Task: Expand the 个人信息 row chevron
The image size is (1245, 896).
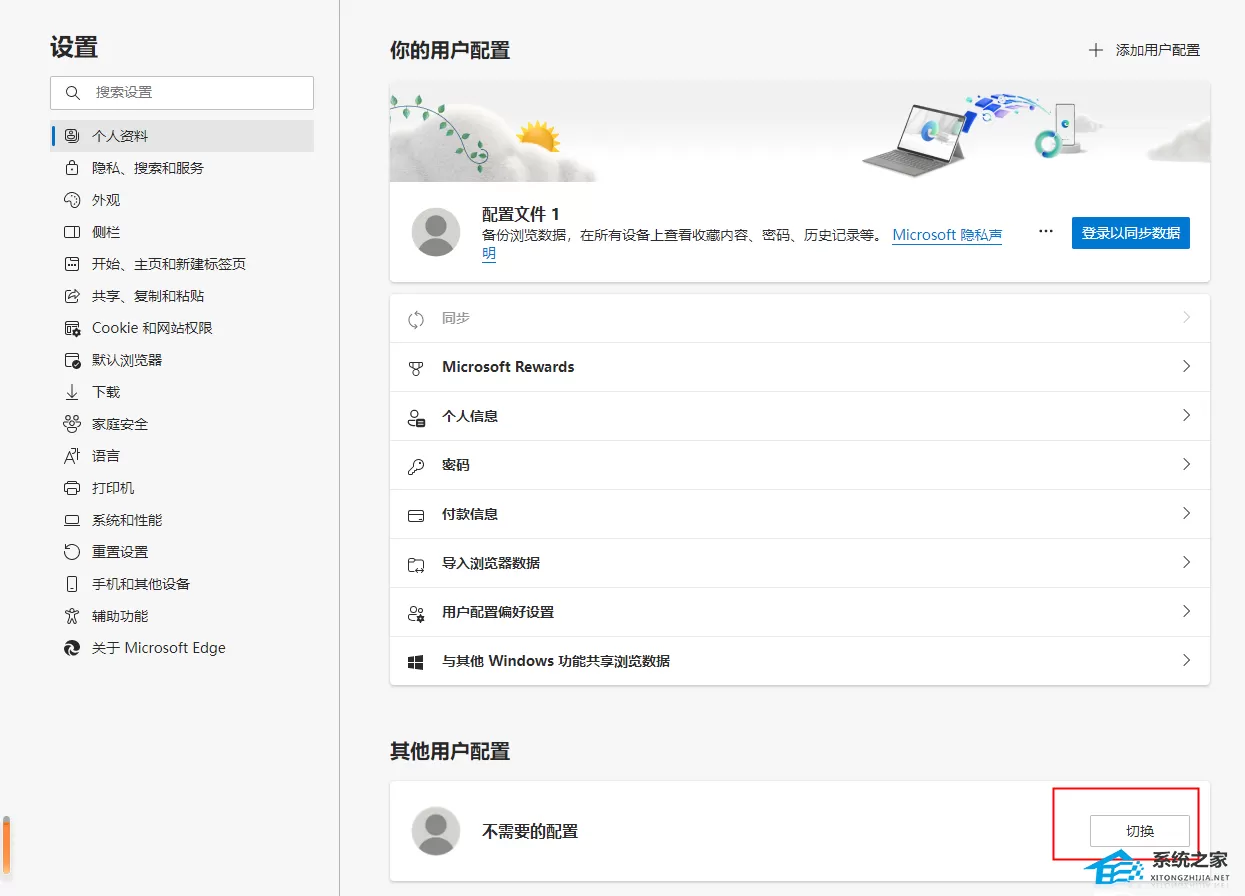Action: (x=1186, y=415)
